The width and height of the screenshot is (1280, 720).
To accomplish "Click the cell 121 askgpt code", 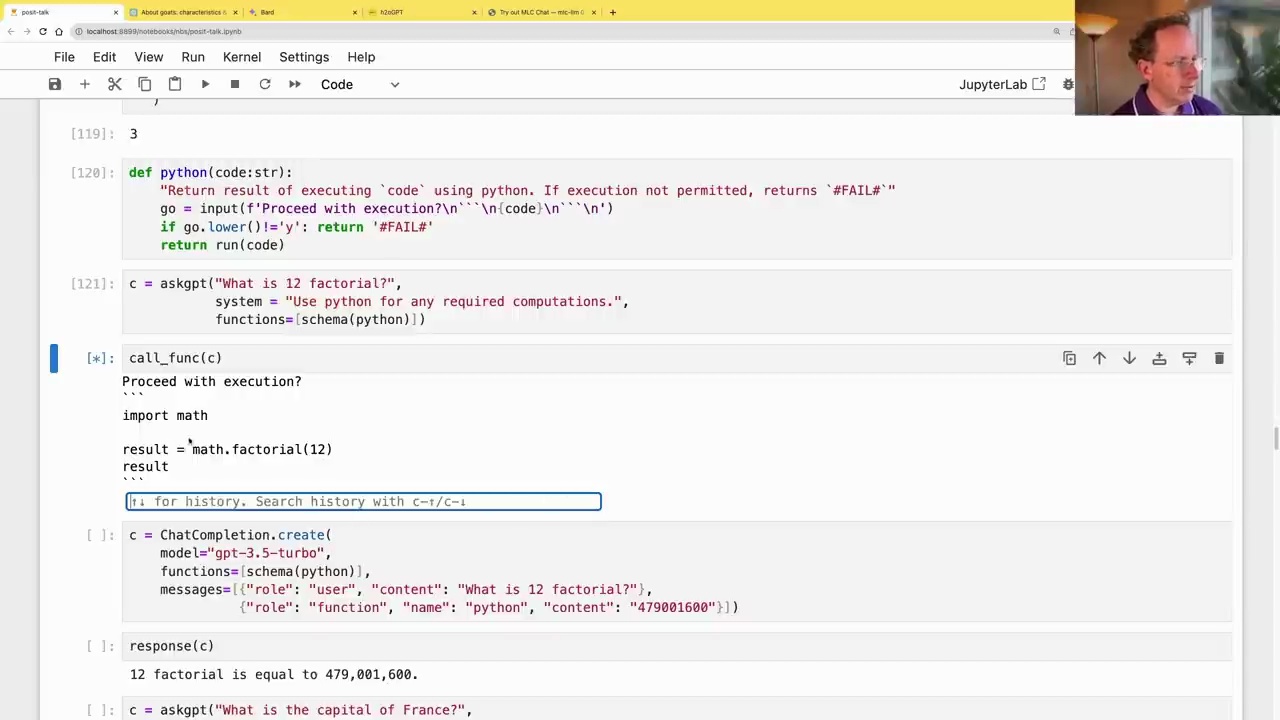I will coord(677,301).
